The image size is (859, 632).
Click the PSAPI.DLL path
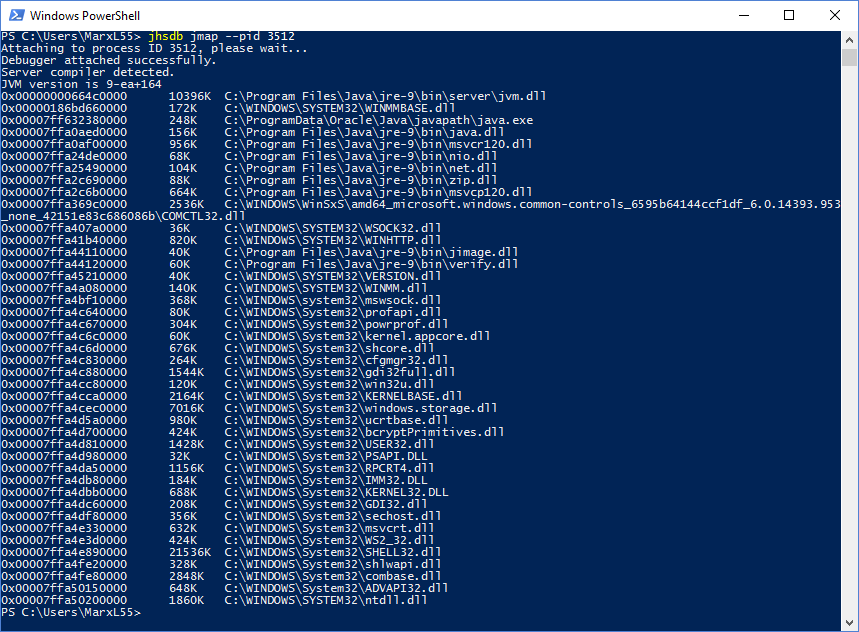pyautogui.click(x=325, y=457)
